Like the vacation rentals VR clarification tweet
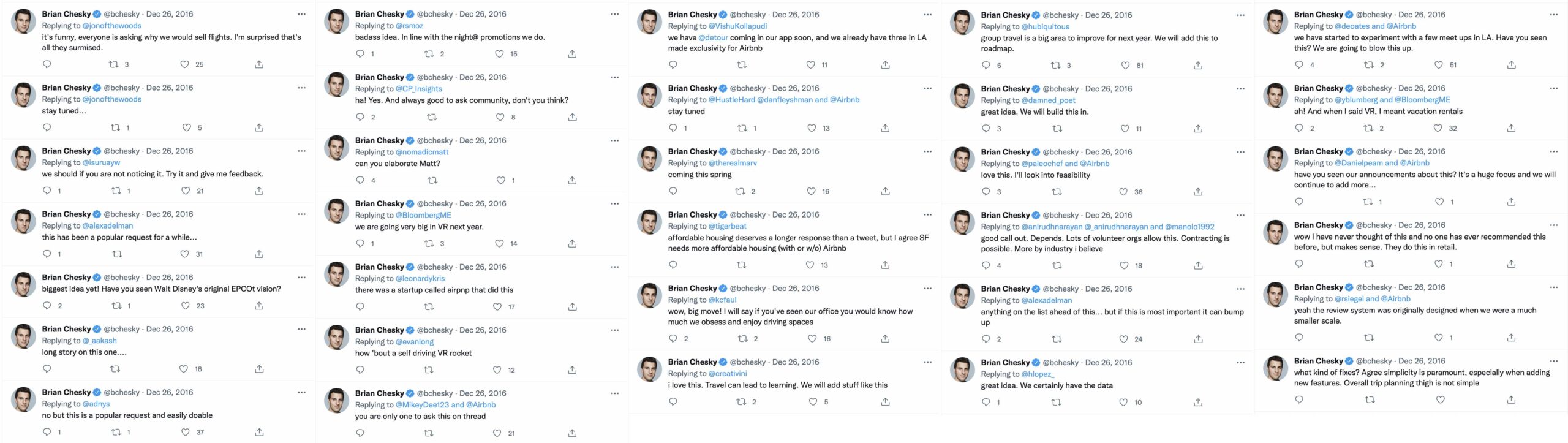This screenshot has height=443, width=1568. click(x=1438, y=128)
